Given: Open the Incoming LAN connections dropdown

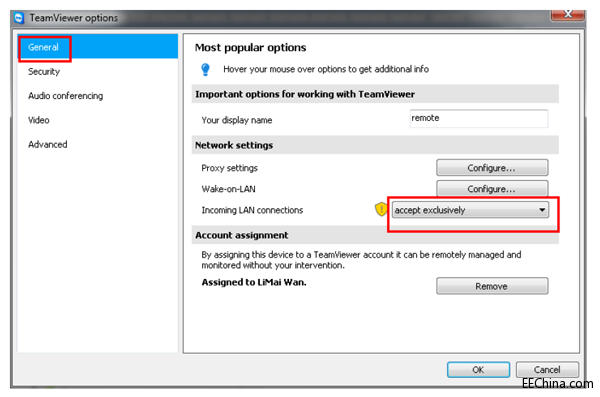Looking at the screenshot, I should 470,210.
